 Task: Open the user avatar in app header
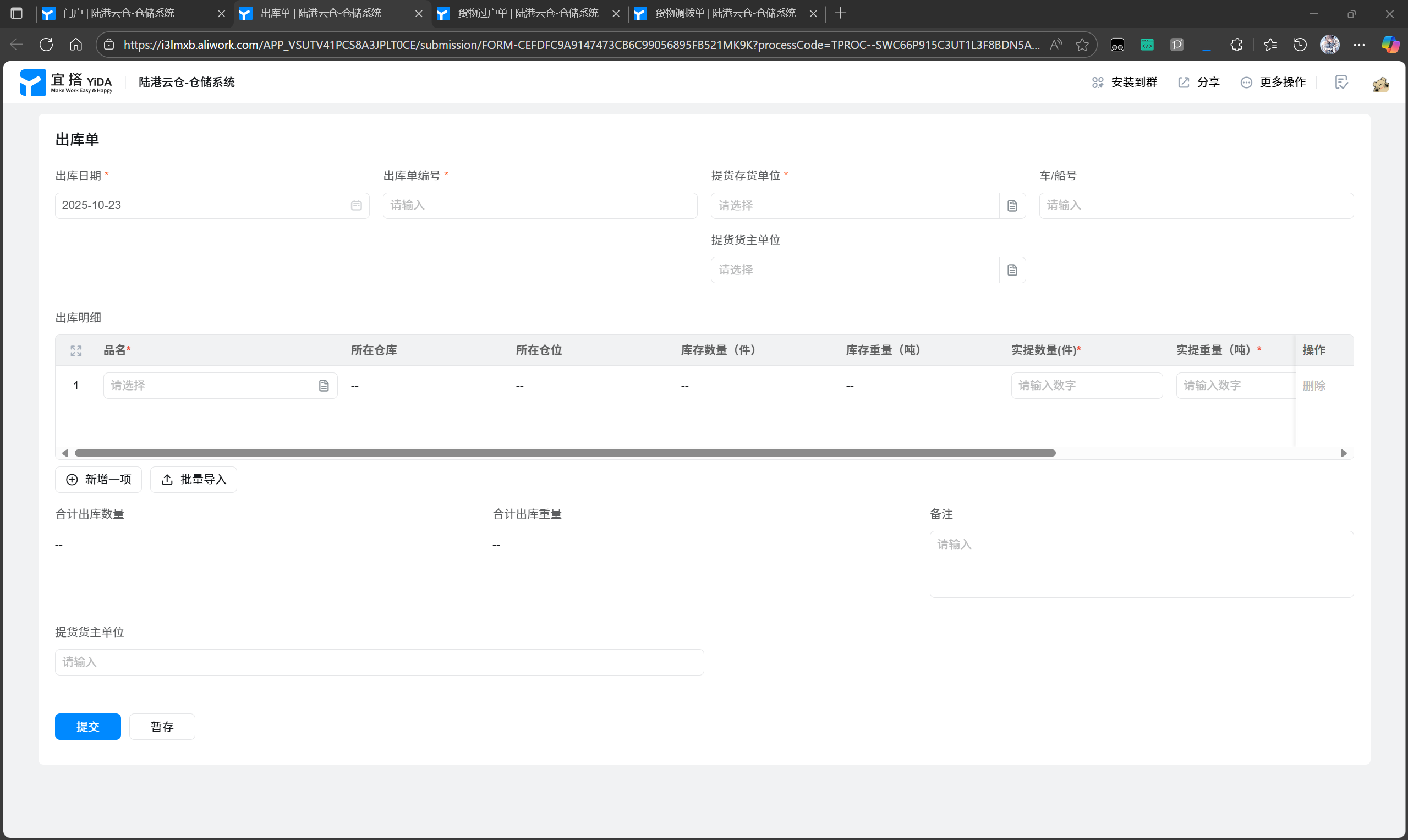point(1380,84)
